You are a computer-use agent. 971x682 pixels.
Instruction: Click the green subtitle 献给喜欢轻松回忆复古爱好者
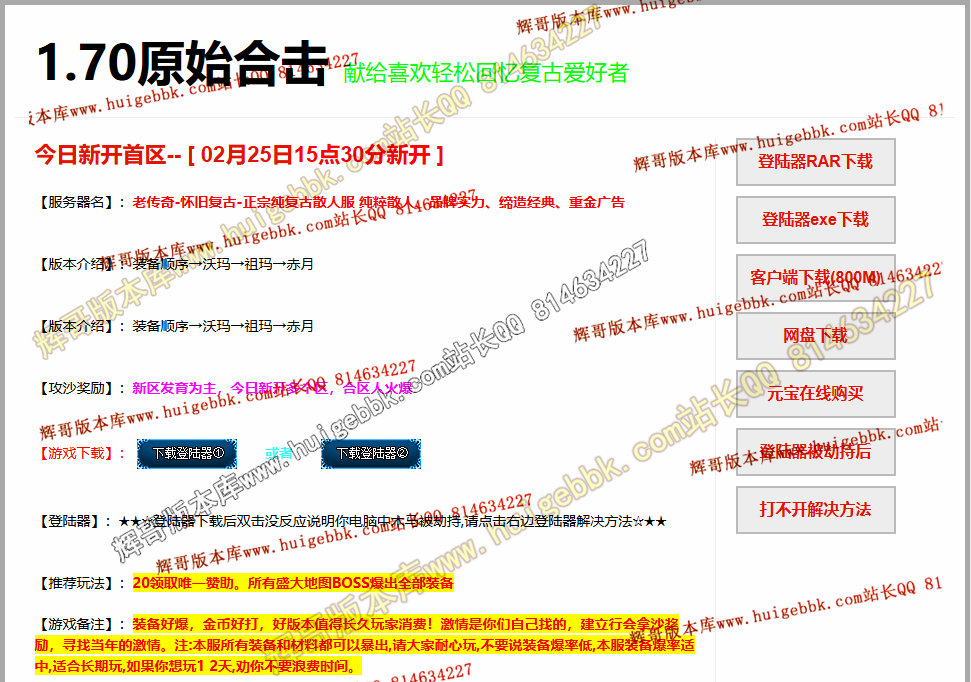[485, 73]
